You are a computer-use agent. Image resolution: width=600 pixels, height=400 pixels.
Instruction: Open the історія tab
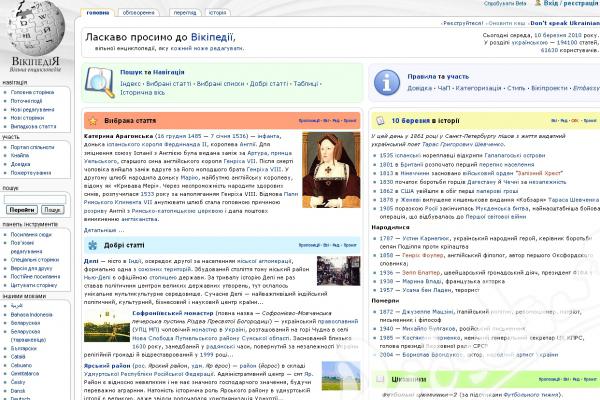217,13
